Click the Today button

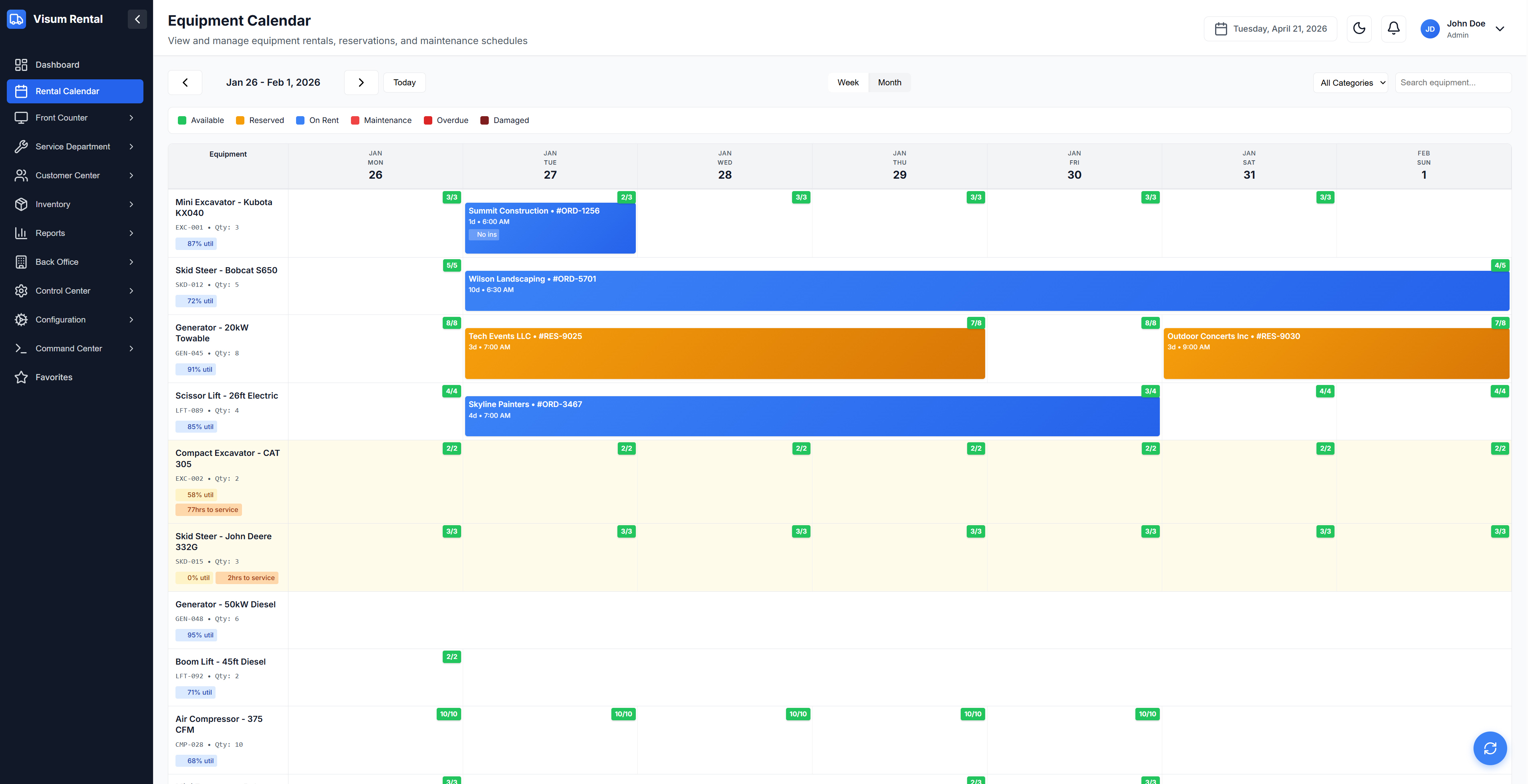[x=404, y=83]
